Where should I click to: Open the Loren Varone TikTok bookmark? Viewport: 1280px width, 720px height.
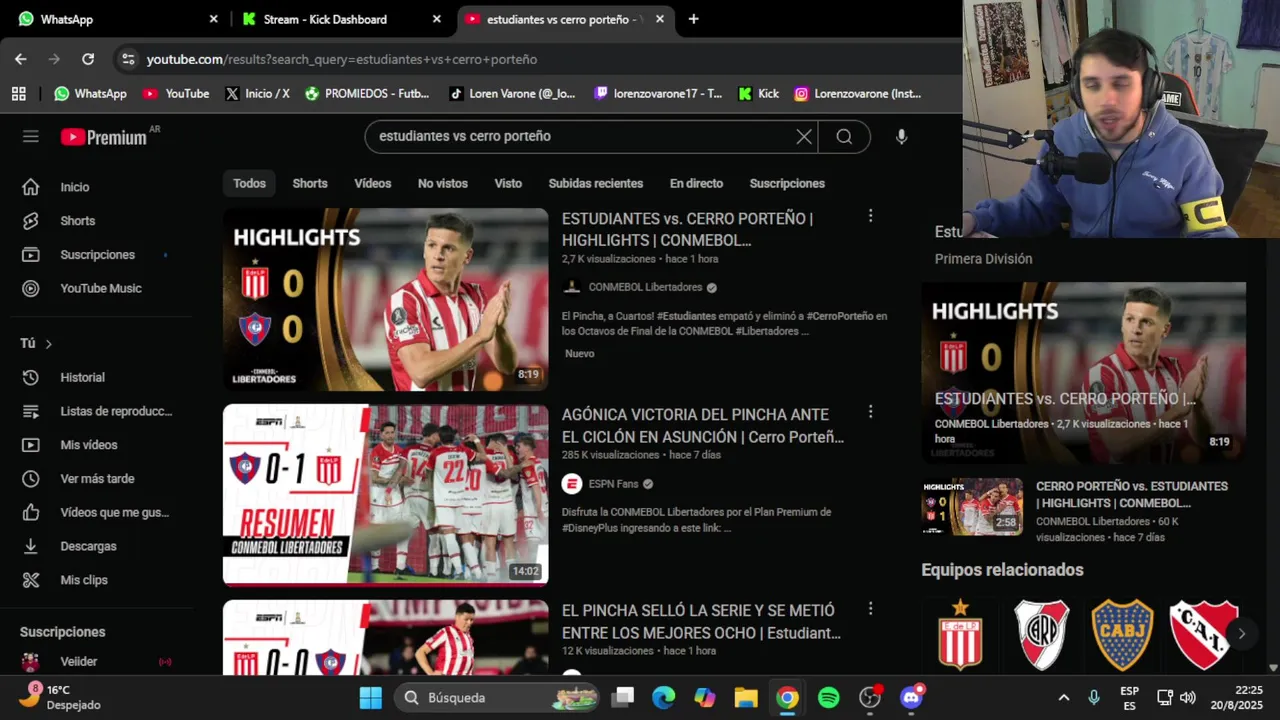coord(512,94)
